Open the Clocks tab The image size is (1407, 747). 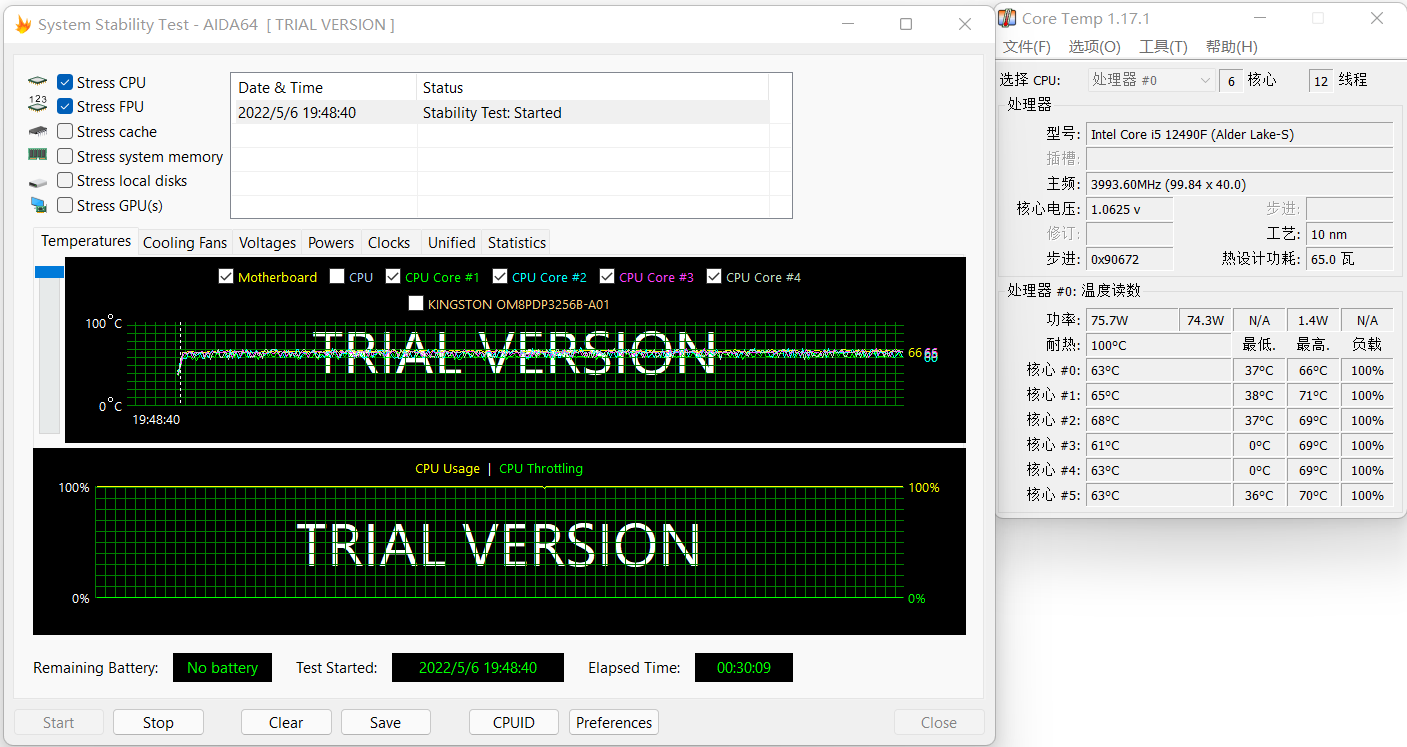389,242
